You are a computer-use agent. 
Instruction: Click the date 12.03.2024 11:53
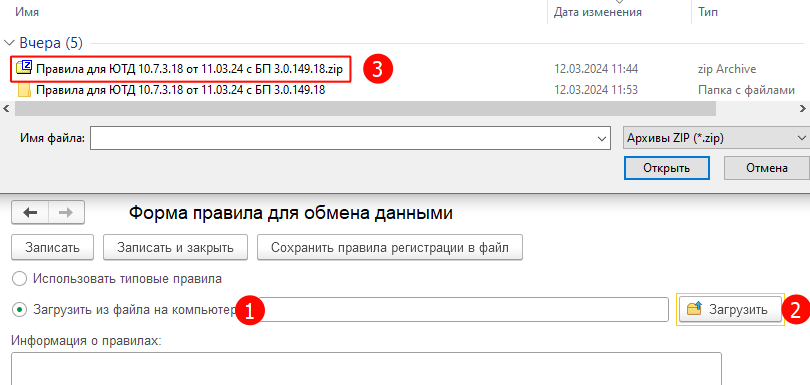coord(596,90)
